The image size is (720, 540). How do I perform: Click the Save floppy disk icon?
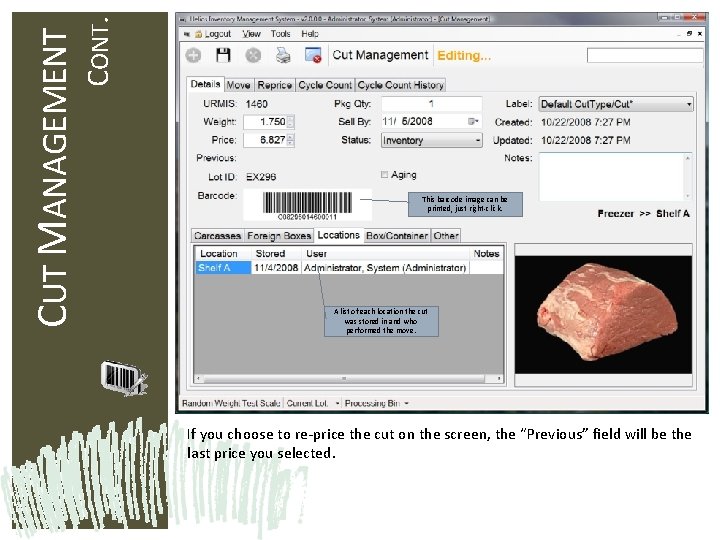[223, 56]
